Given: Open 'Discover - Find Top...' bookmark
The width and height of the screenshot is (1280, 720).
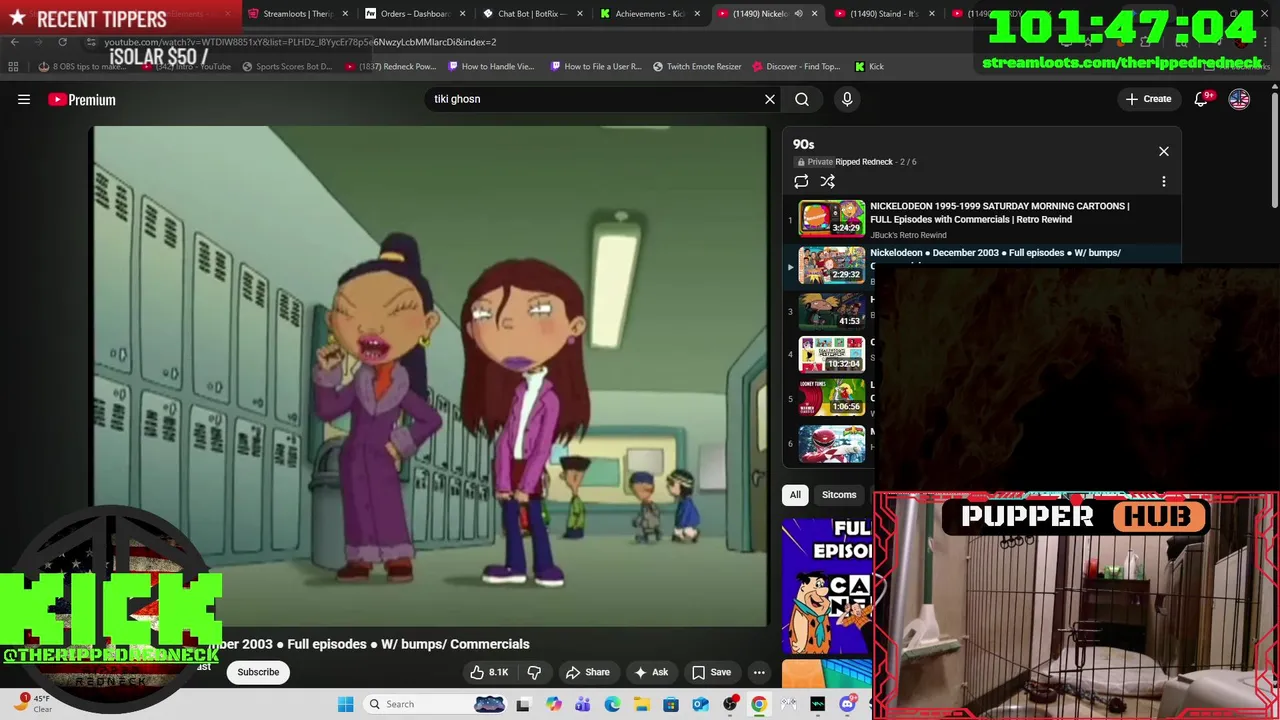Looking at the screenshot, I should [796, 67].
